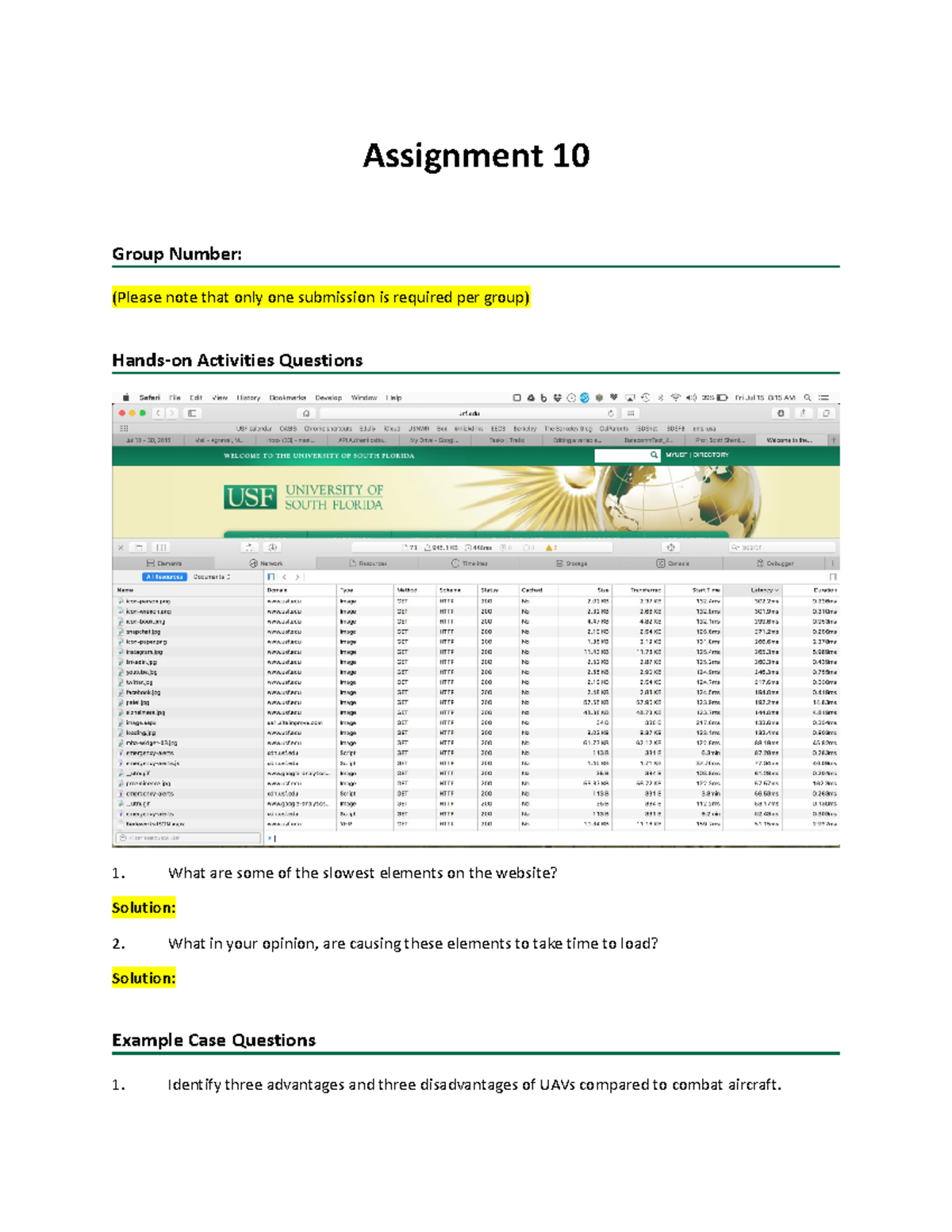
Task: Switch to the Console inspector tab
Action: (673, 563)
